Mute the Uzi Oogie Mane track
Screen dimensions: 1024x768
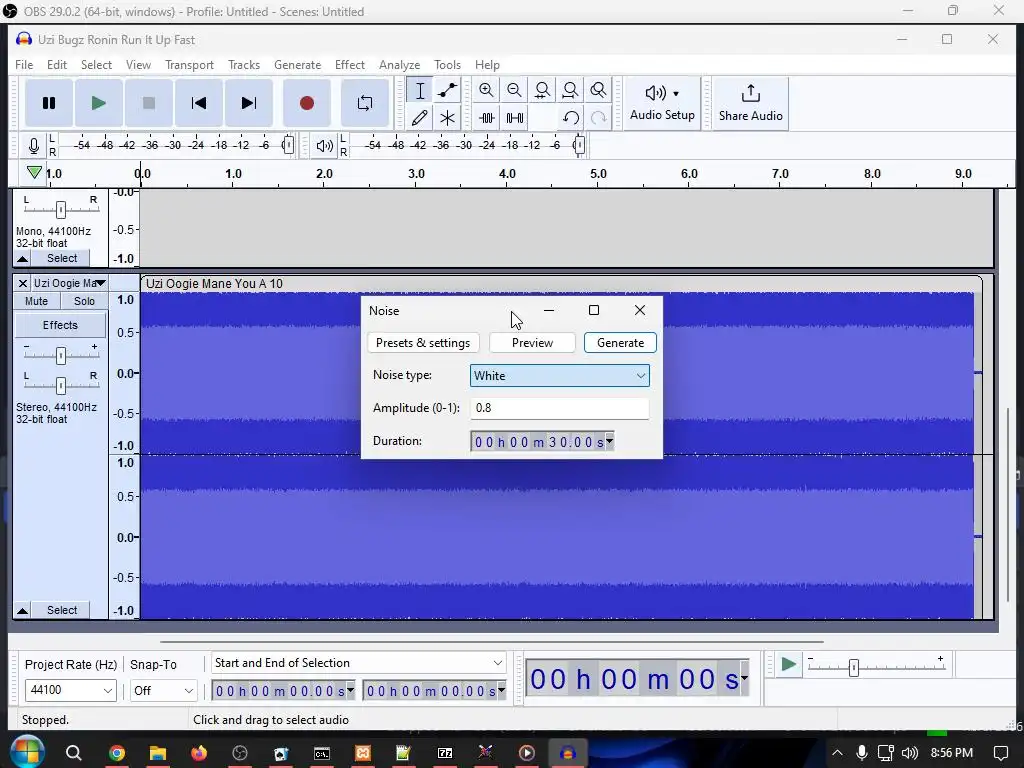pos(37,301)
